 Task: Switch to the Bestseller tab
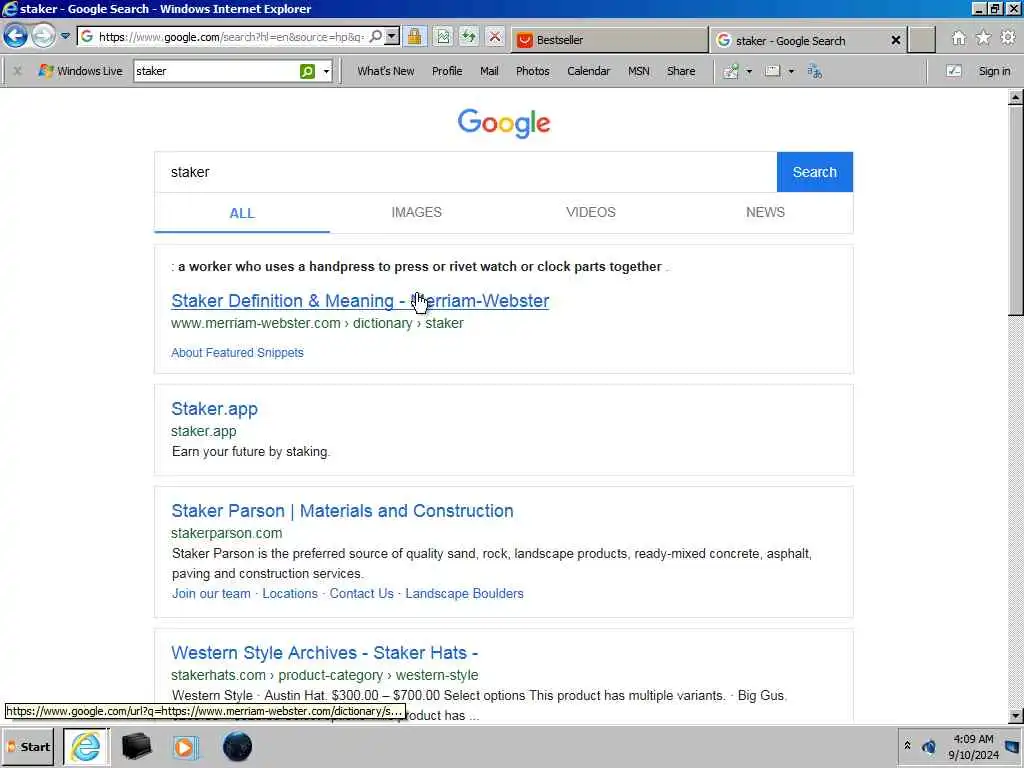[x=610, y=40]
